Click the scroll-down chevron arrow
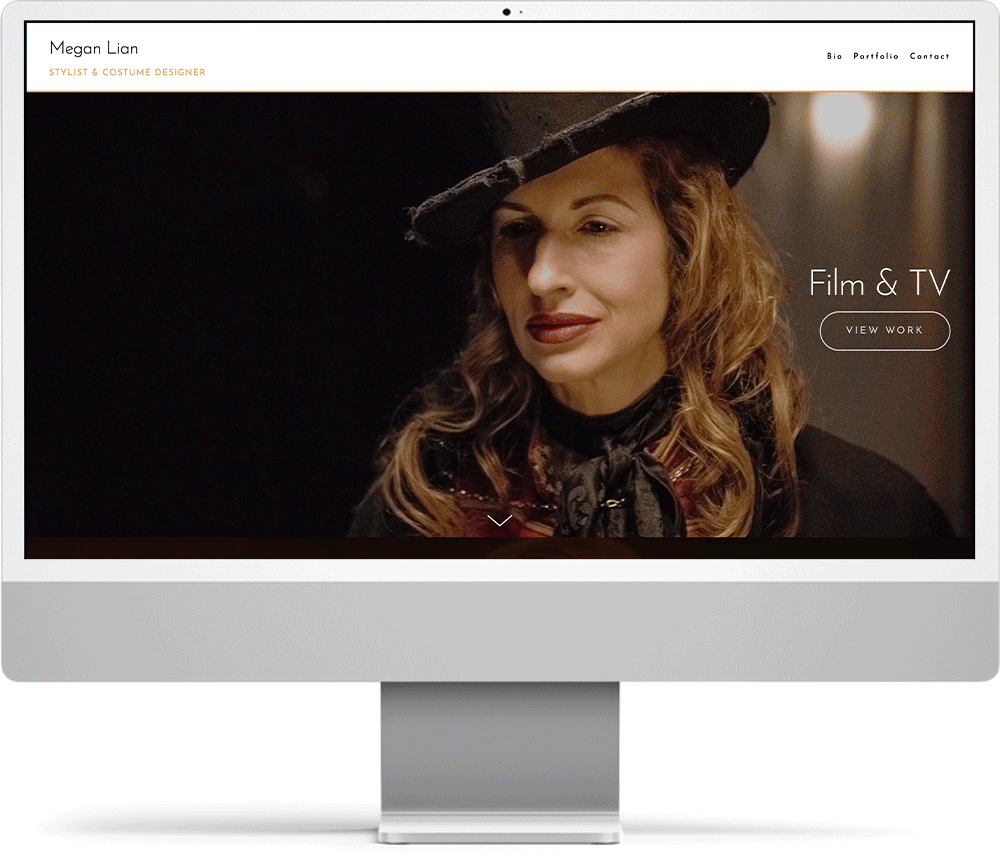 pyautogui.click(x=500, y=521)
